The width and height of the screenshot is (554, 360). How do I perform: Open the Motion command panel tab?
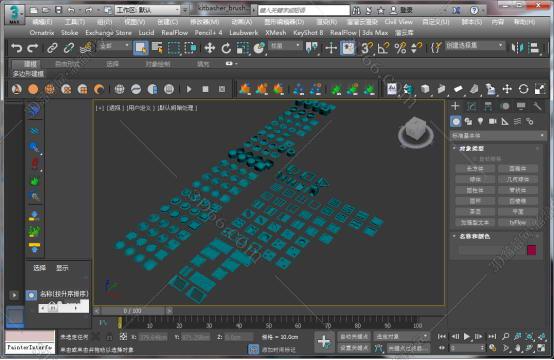point(505,106)
